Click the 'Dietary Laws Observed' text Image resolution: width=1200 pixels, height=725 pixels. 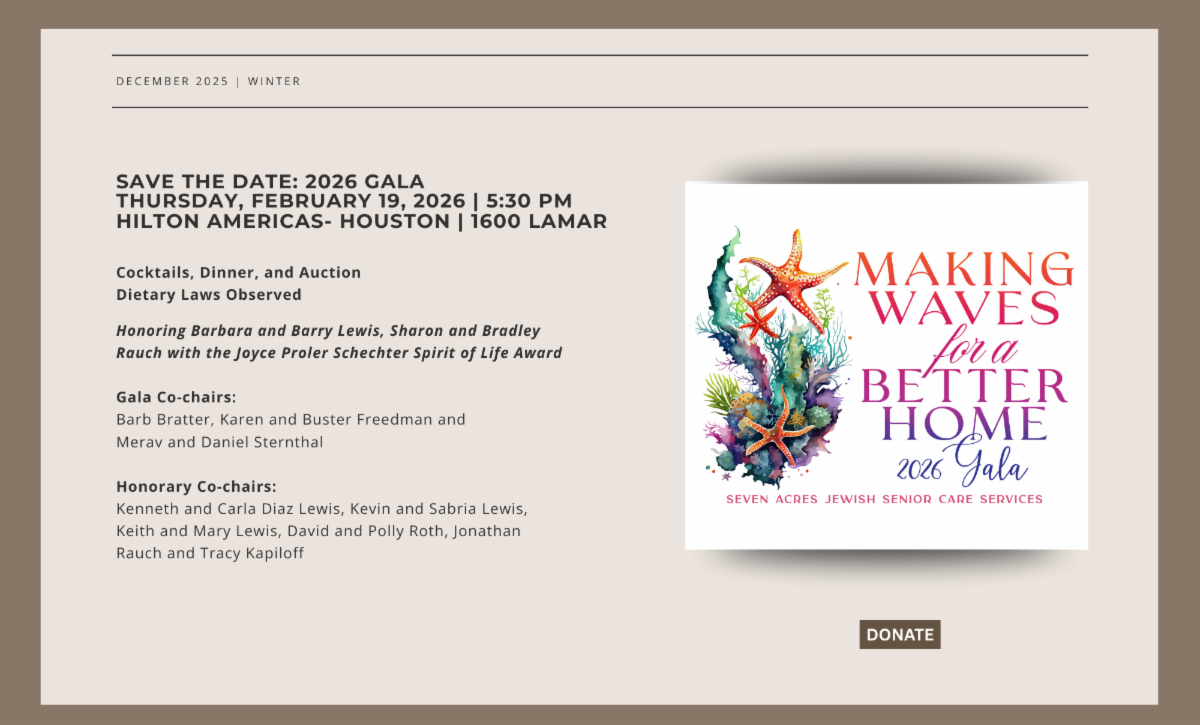pyautogui.click(x=208, y=295)
